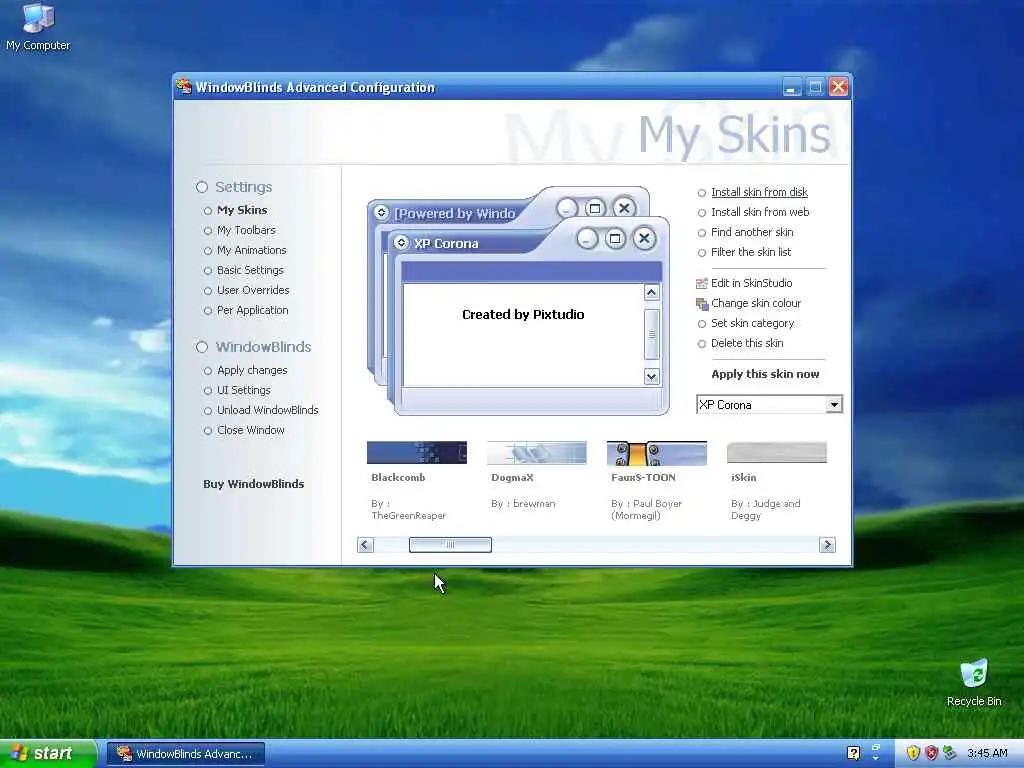Click the preview scrollbar down arrow

tap(651, 377)
